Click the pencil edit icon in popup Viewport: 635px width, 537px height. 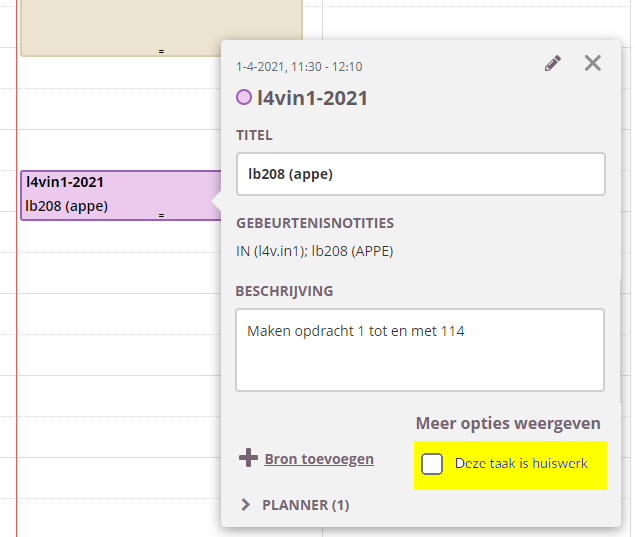point(553,64)
